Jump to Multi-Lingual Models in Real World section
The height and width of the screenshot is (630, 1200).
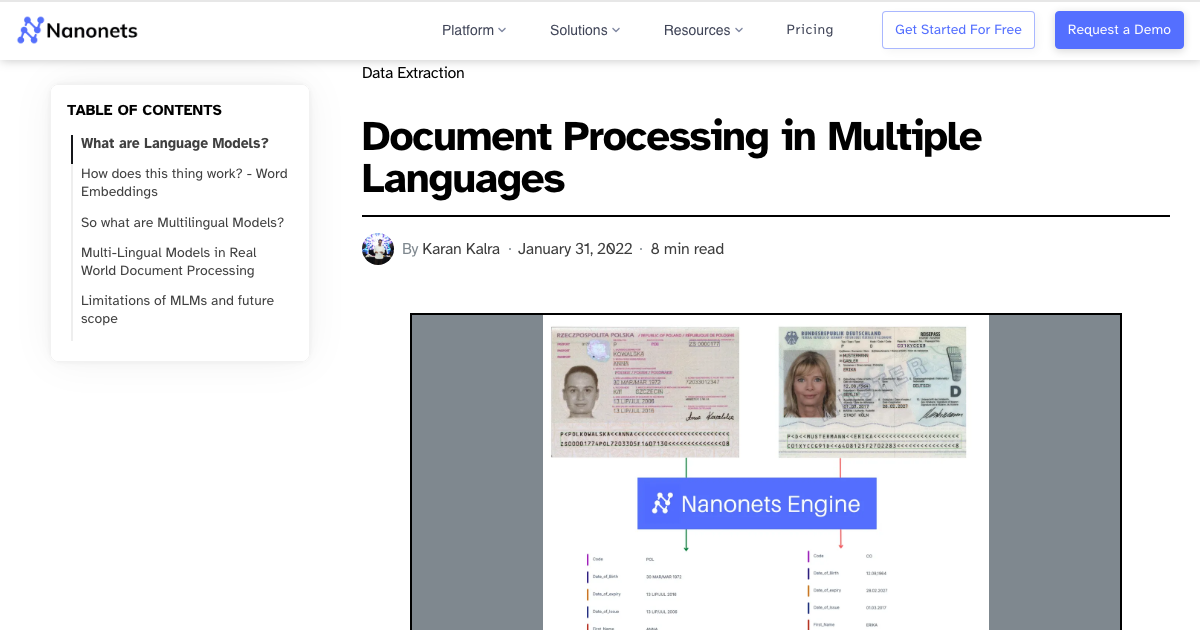coord(169,261)
